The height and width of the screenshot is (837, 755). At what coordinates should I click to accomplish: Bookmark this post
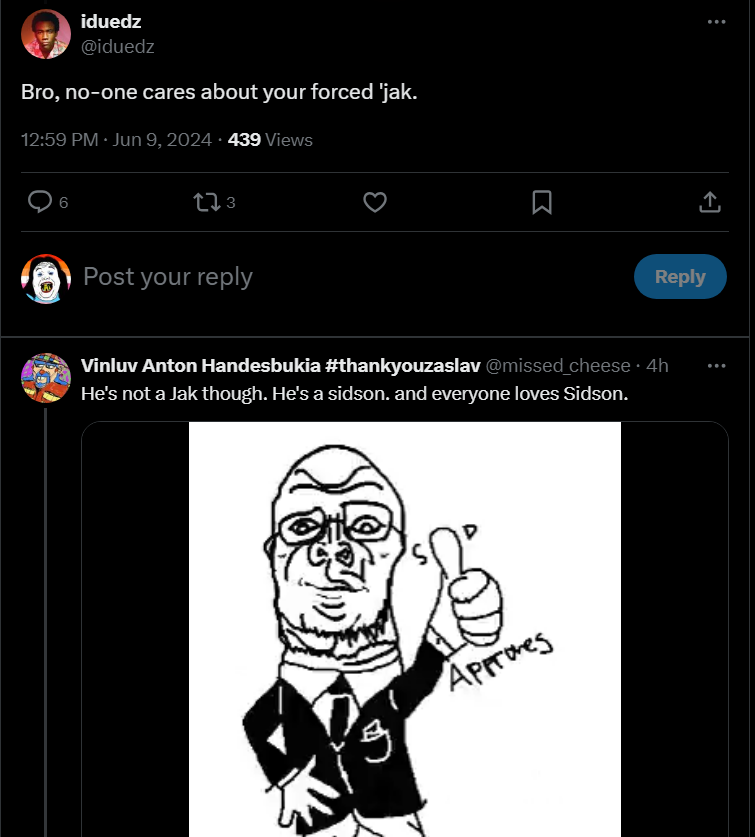541,202
